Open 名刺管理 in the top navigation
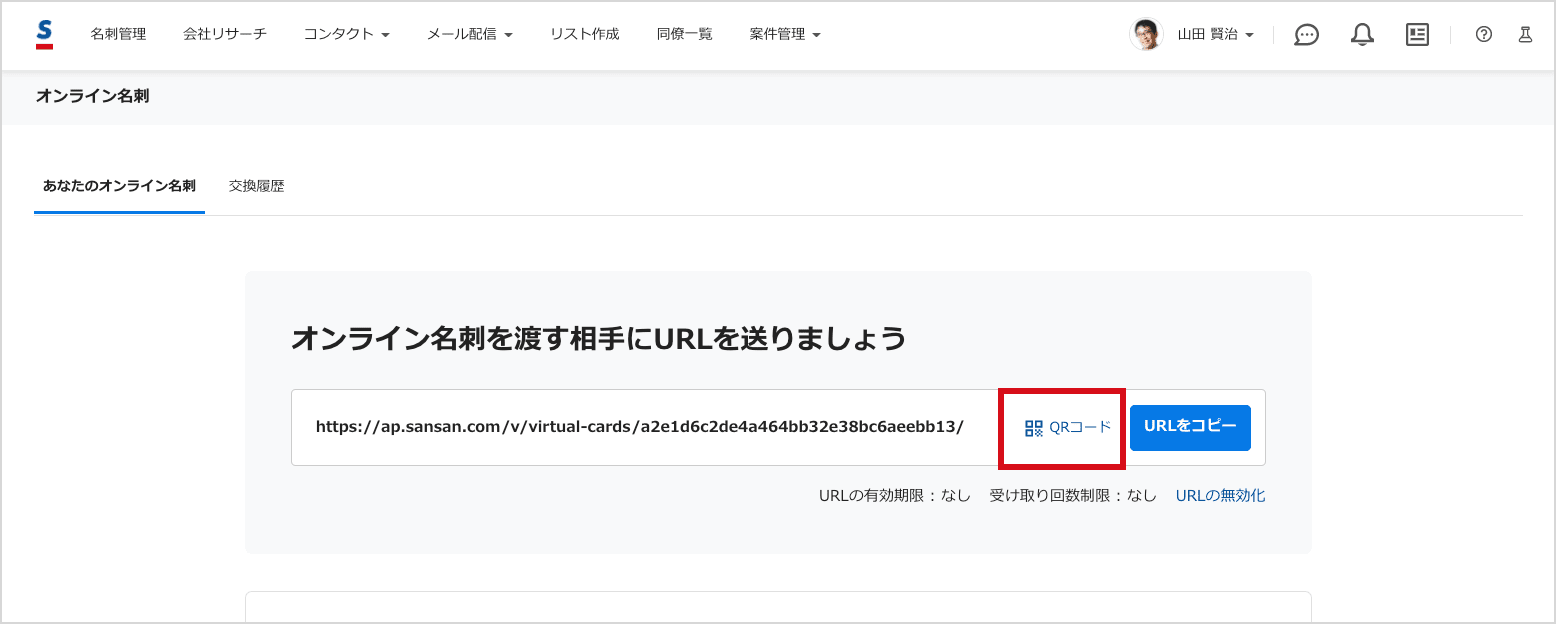Viewport: 1556px width, 624px height. click(x=118, y=34)
